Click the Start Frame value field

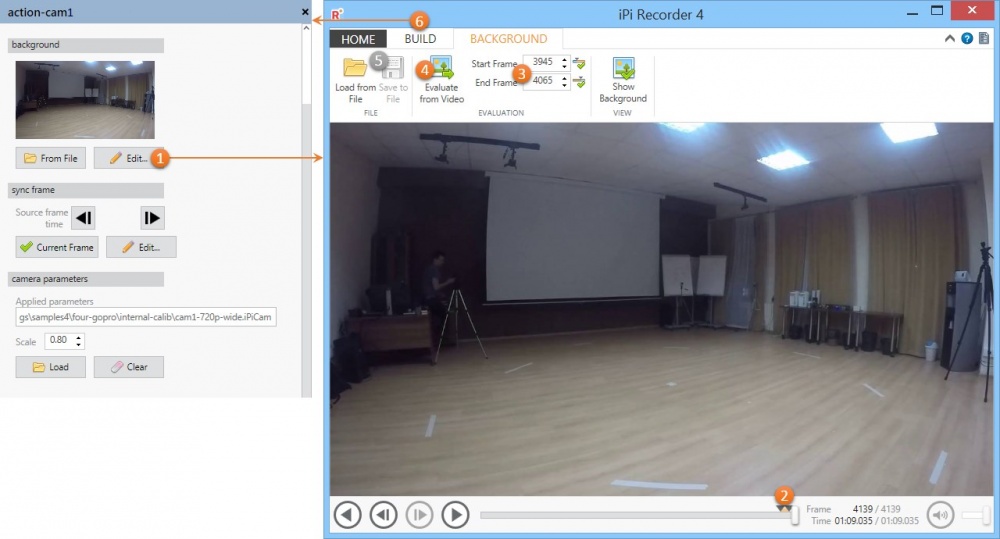tap(543, 63)
